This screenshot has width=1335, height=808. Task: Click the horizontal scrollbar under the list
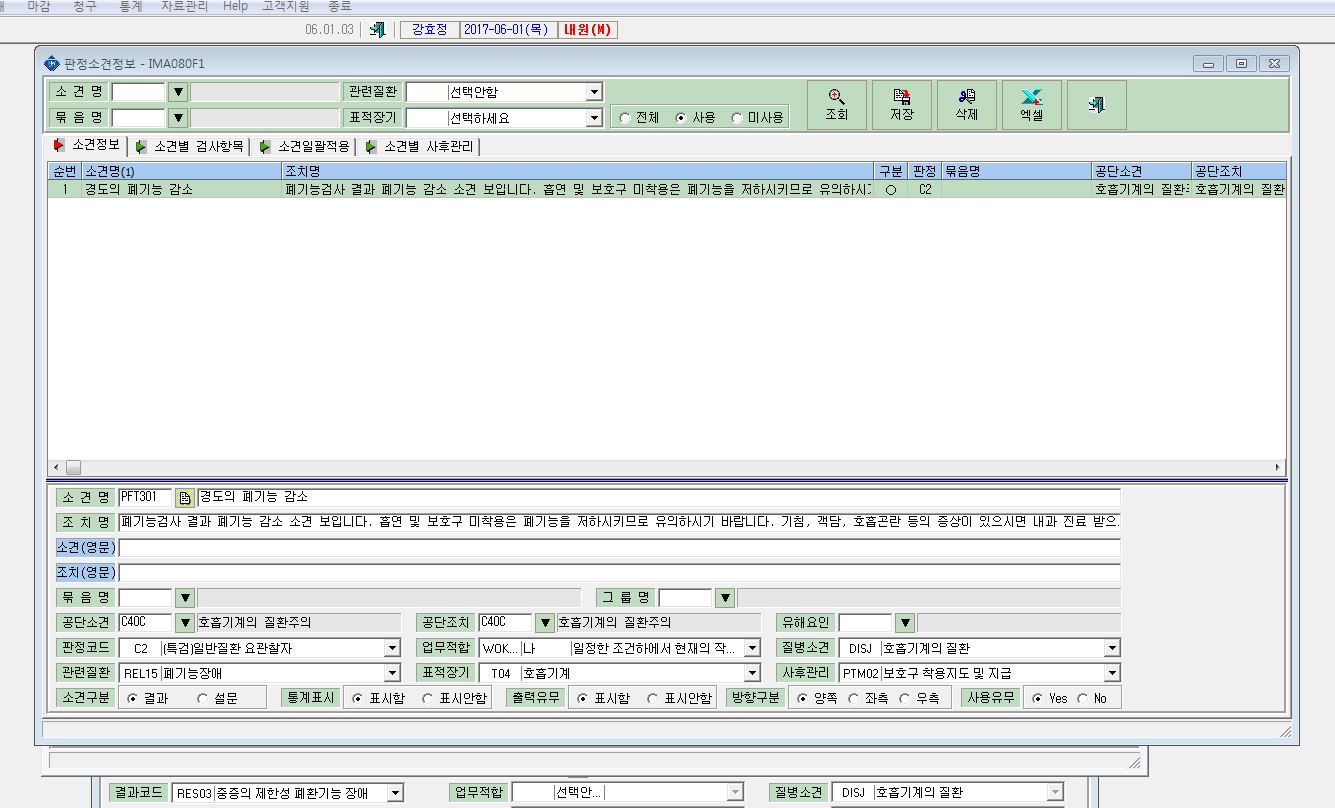tap(667, 467)
